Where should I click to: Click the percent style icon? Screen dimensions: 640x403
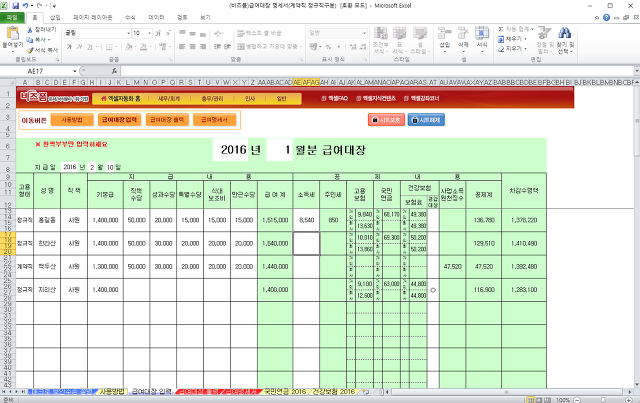(328, 47)
